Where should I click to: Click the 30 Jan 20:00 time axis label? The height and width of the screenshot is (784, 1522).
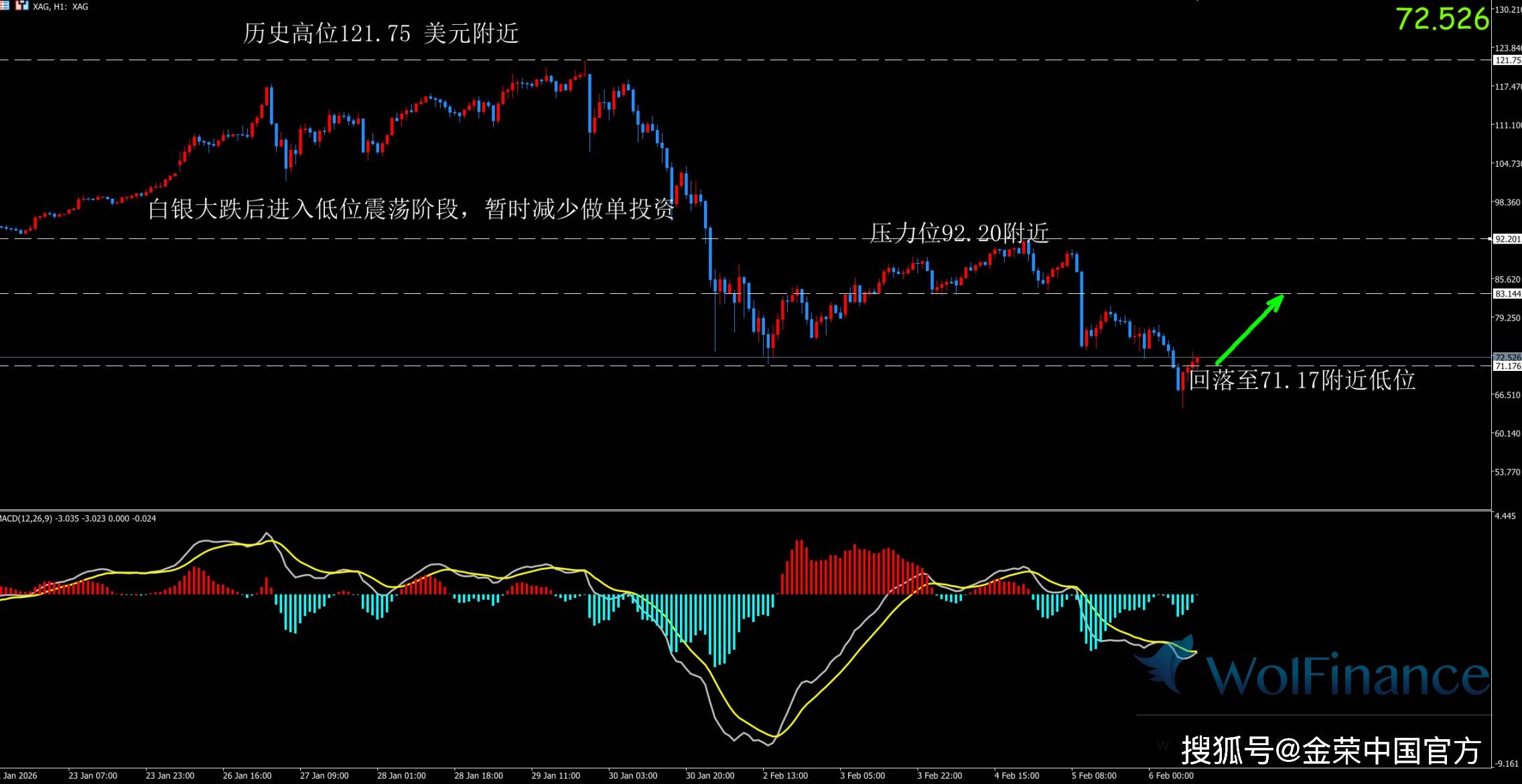click(x=709, y=775)
